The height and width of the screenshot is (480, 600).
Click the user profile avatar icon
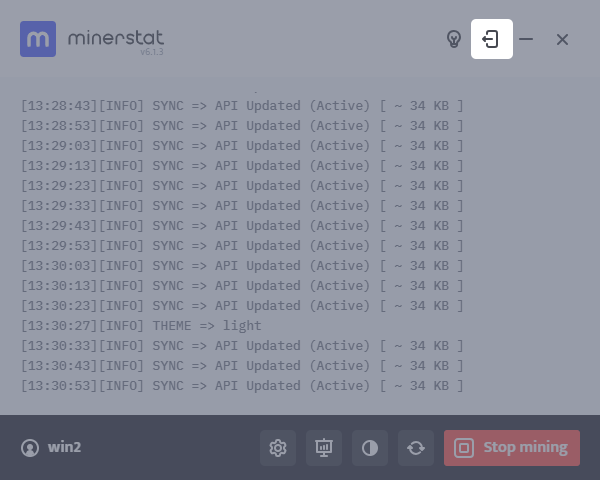30,448
